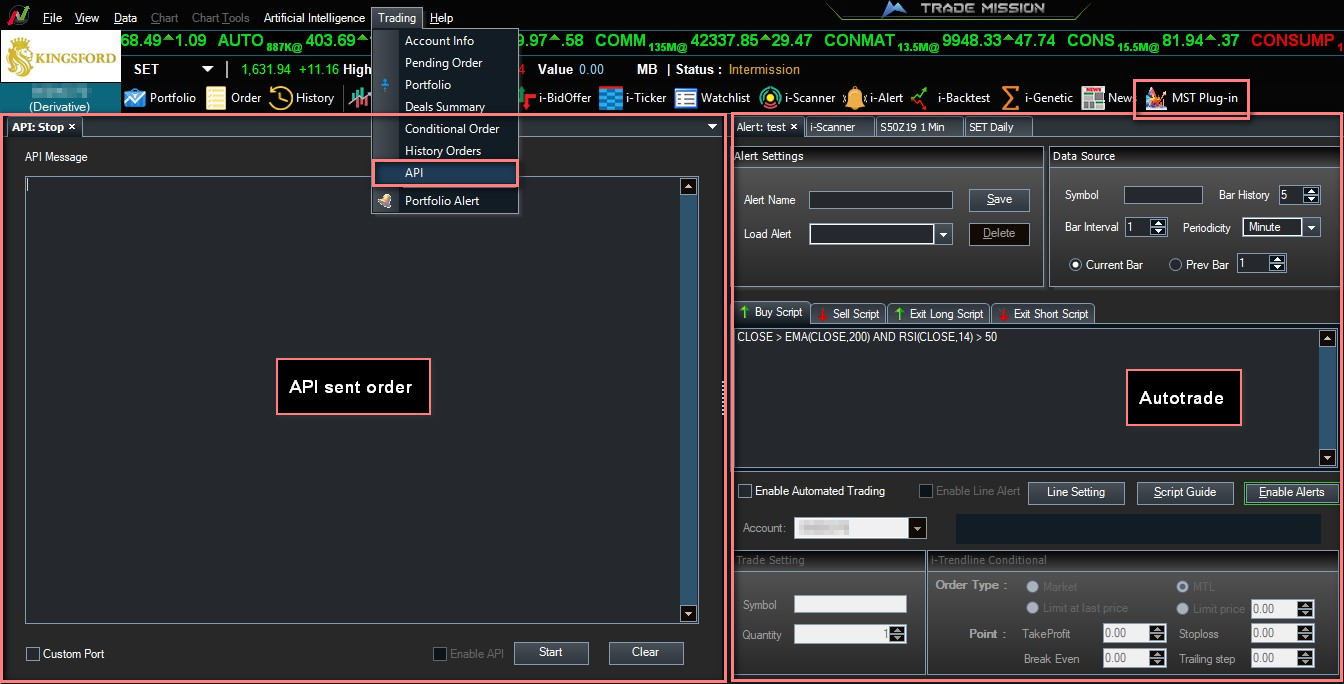Expand the SET market dropdown
This screenshot has width=1344, height=684.
pos(207,69)
